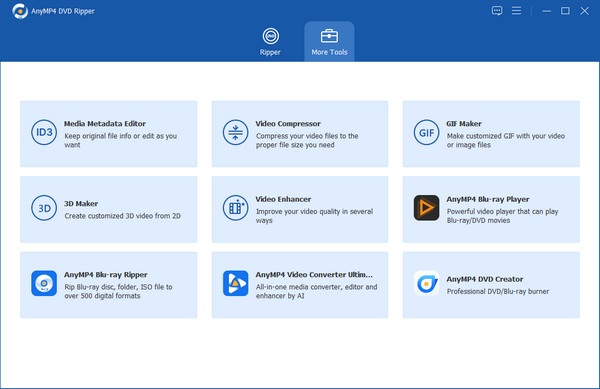Open the feedback chat bubble icon

497,11
